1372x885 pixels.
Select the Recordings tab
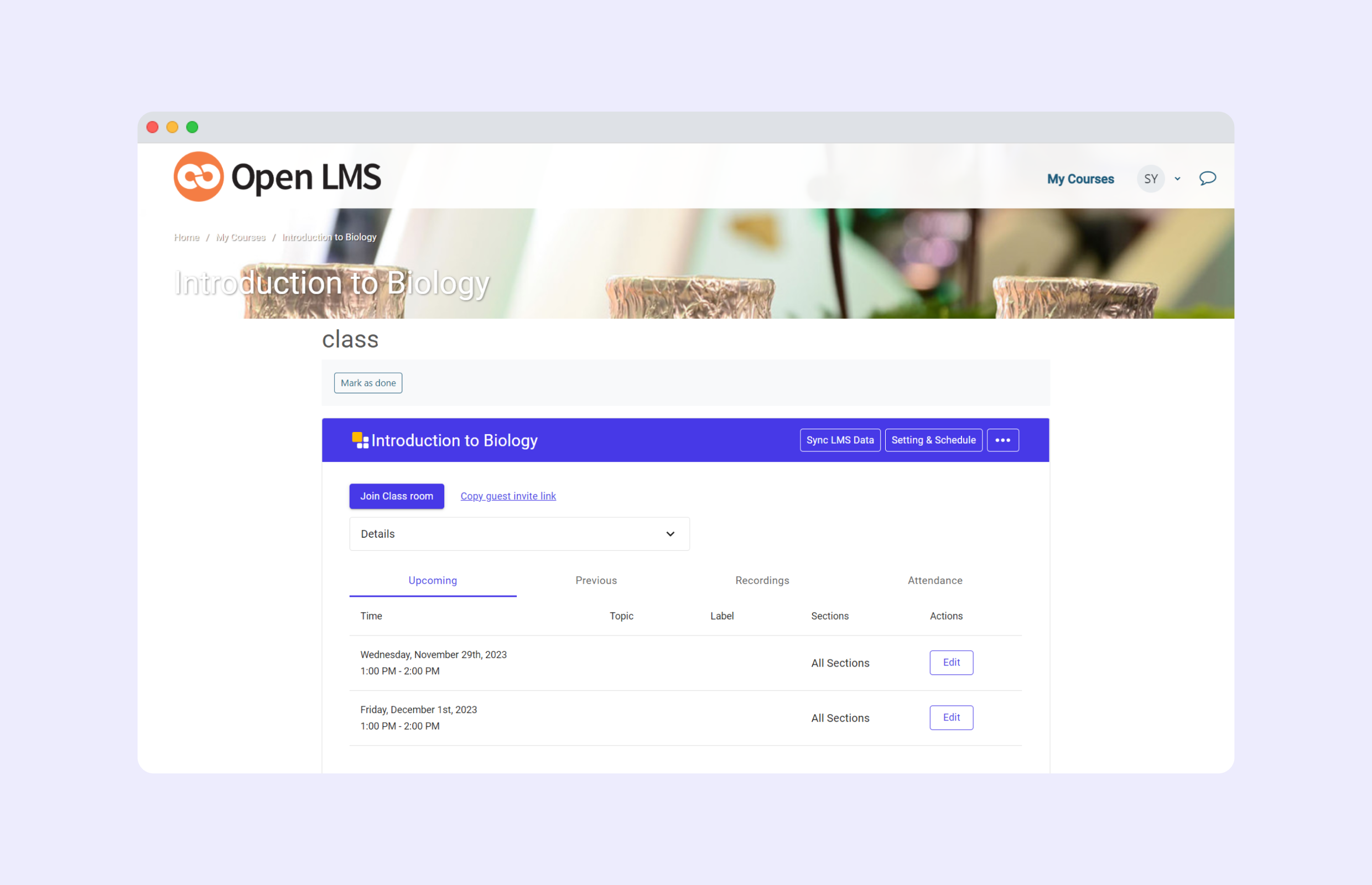pyautogui.click(x=761, y=580)
